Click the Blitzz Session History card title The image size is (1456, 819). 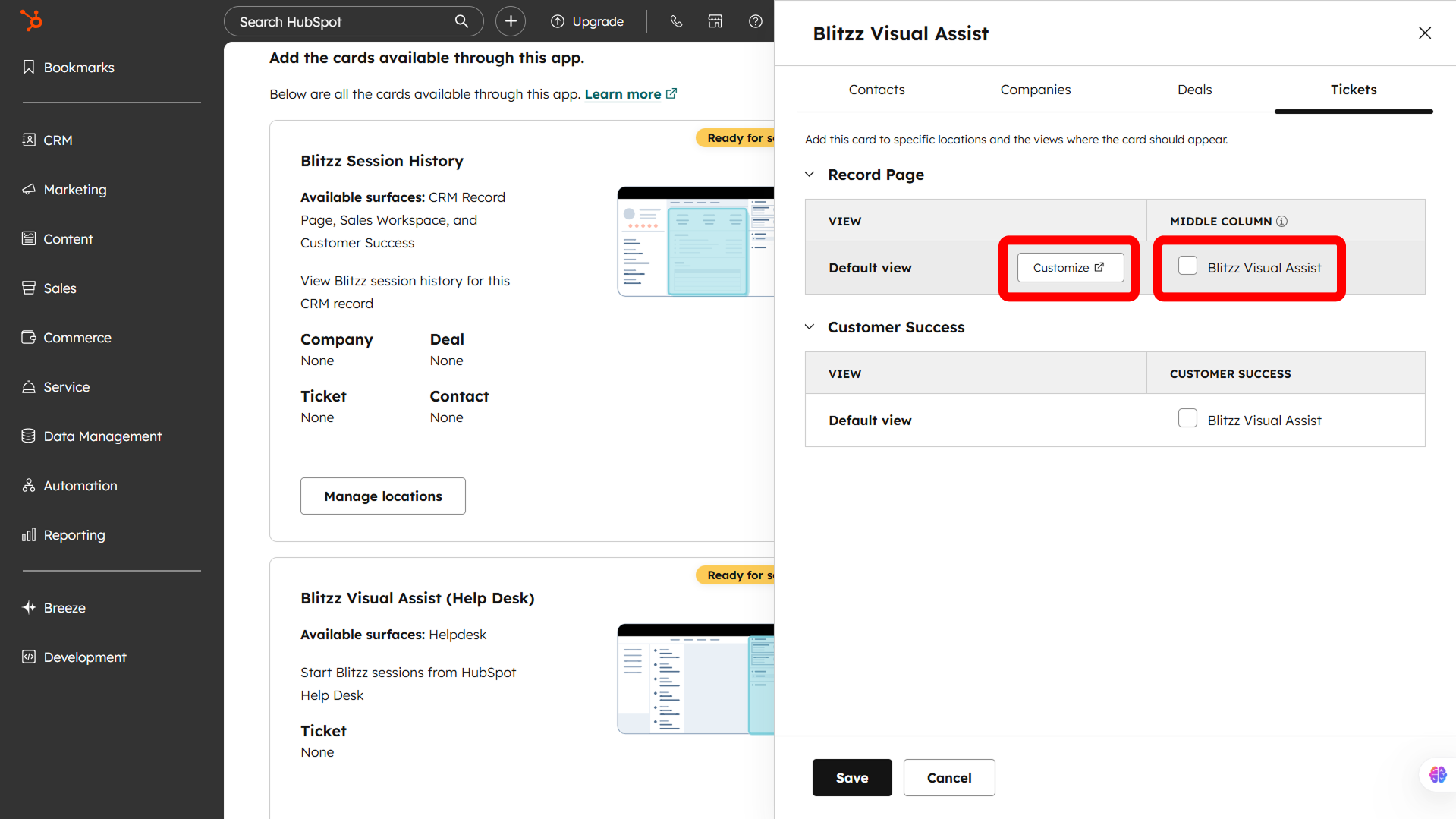point(382,161)
